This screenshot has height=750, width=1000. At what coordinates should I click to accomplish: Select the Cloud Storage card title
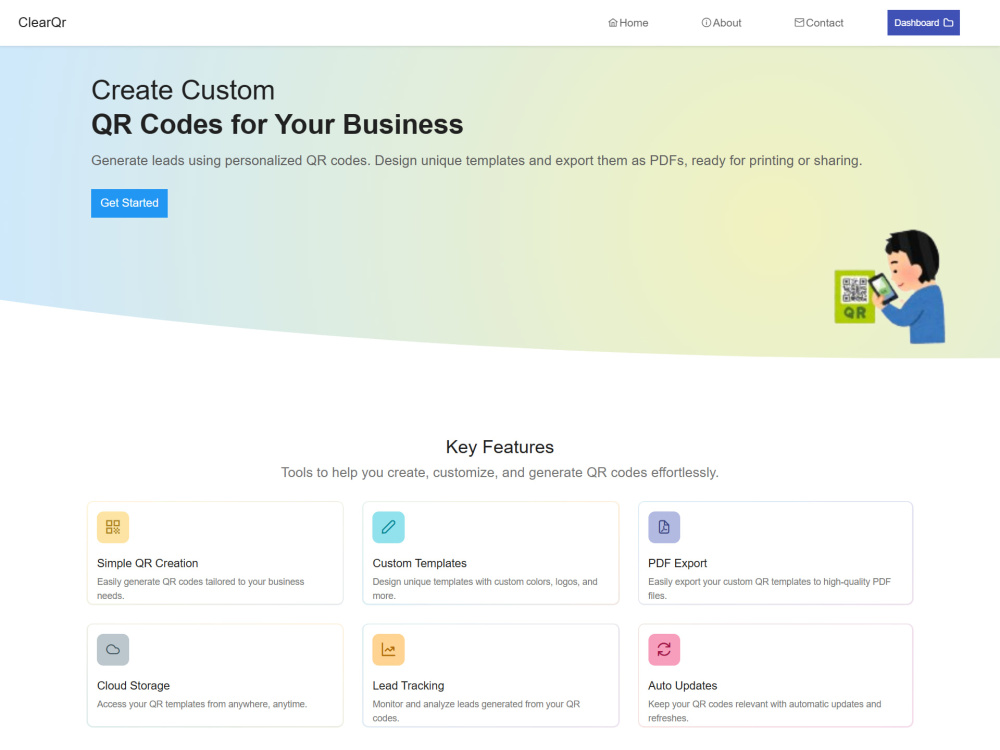[133, 686]
